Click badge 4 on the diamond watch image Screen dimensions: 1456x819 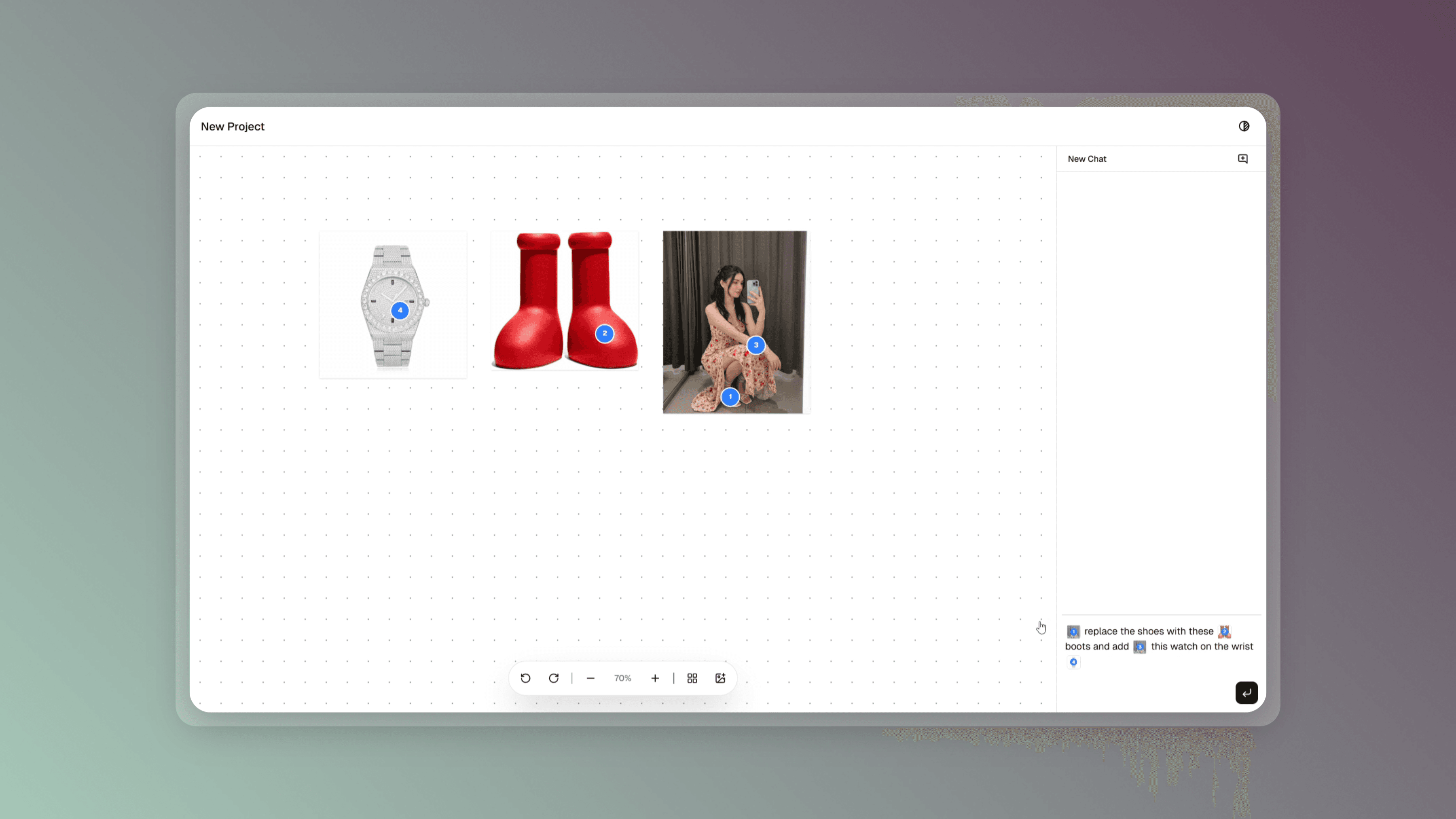click(x=400, y=310)
